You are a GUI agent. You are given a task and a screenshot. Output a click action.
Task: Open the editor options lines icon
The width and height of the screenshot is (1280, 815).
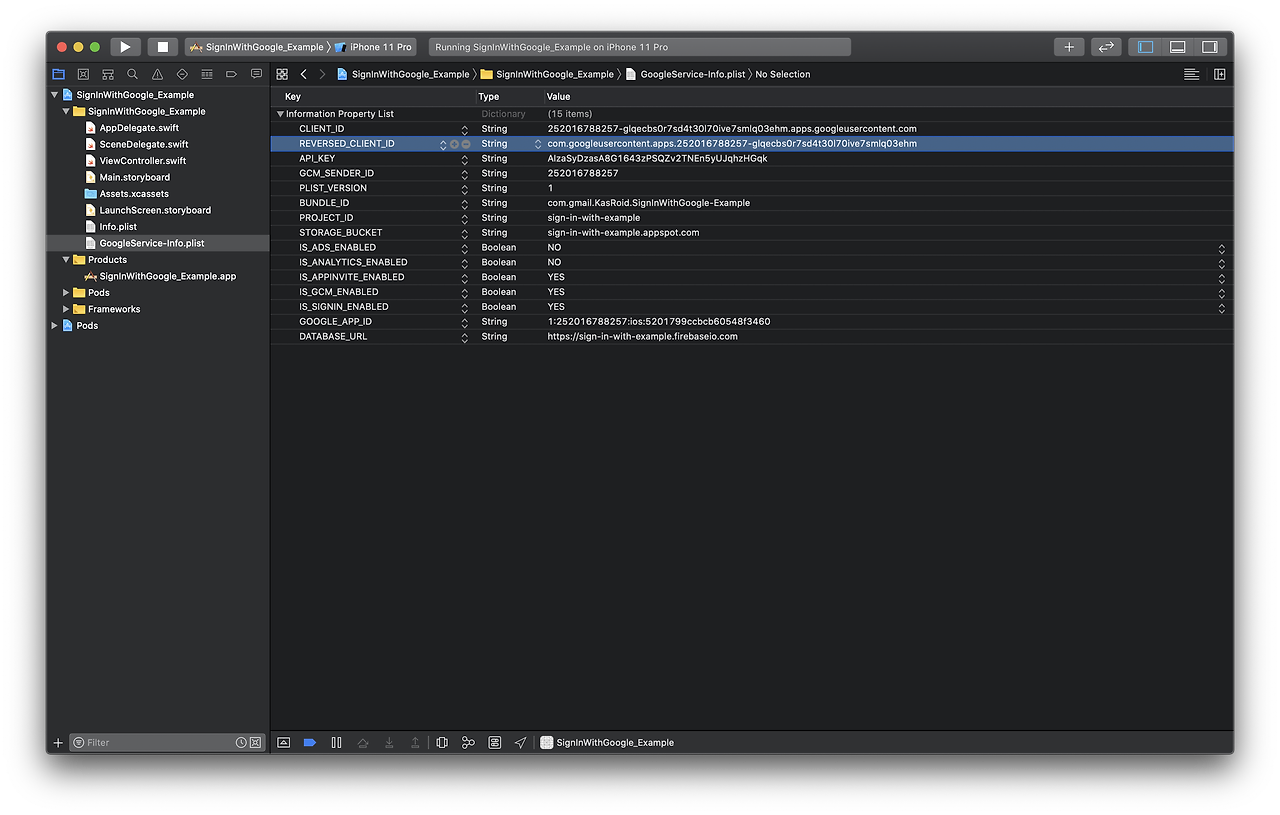1191,74
